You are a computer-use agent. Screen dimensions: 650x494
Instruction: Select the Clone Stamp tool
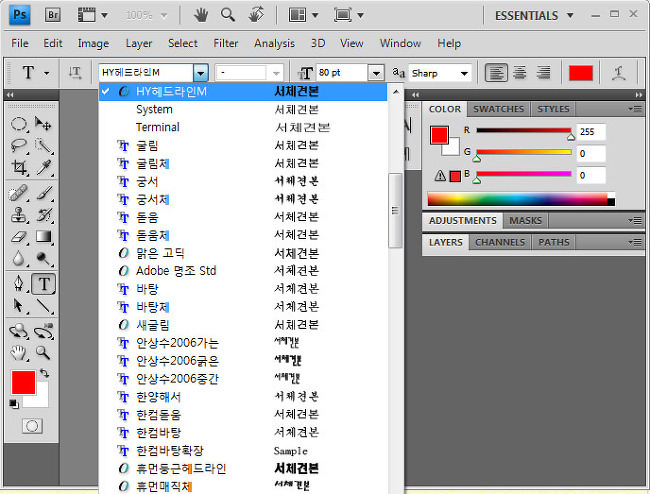(x=19, y=215)
